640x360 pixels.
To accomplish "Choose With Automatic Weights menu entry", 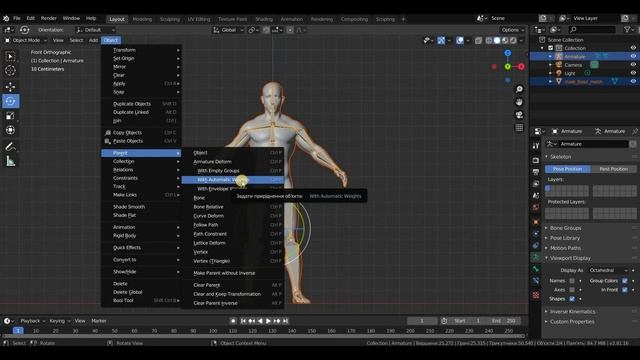I will tap(232, 180).
